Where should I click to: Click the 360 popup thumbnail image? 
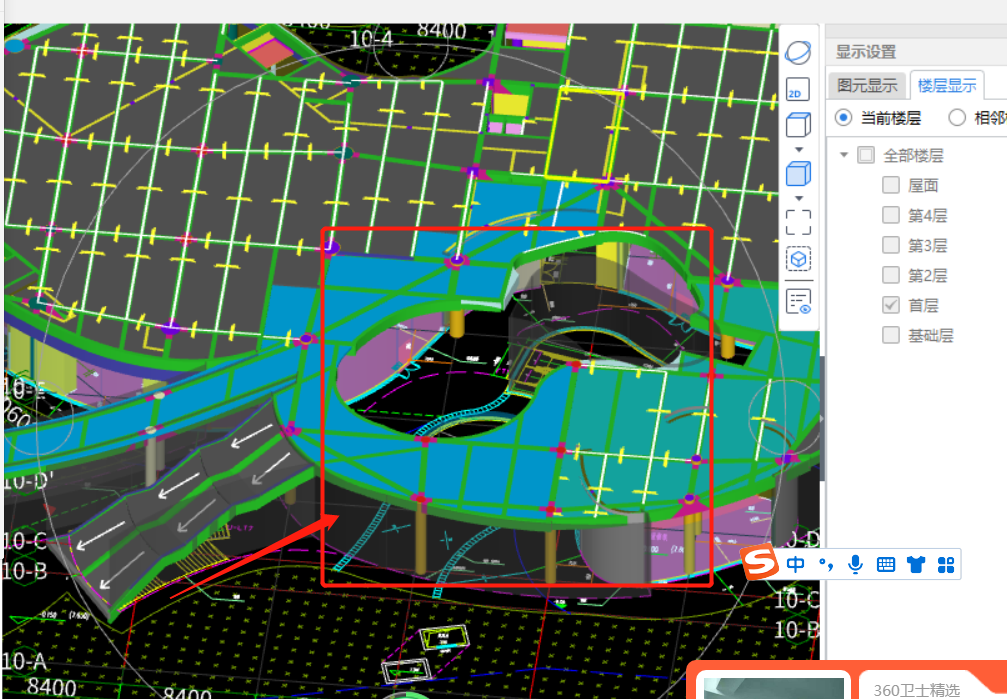pyautogui.click(x=774, y=688)
